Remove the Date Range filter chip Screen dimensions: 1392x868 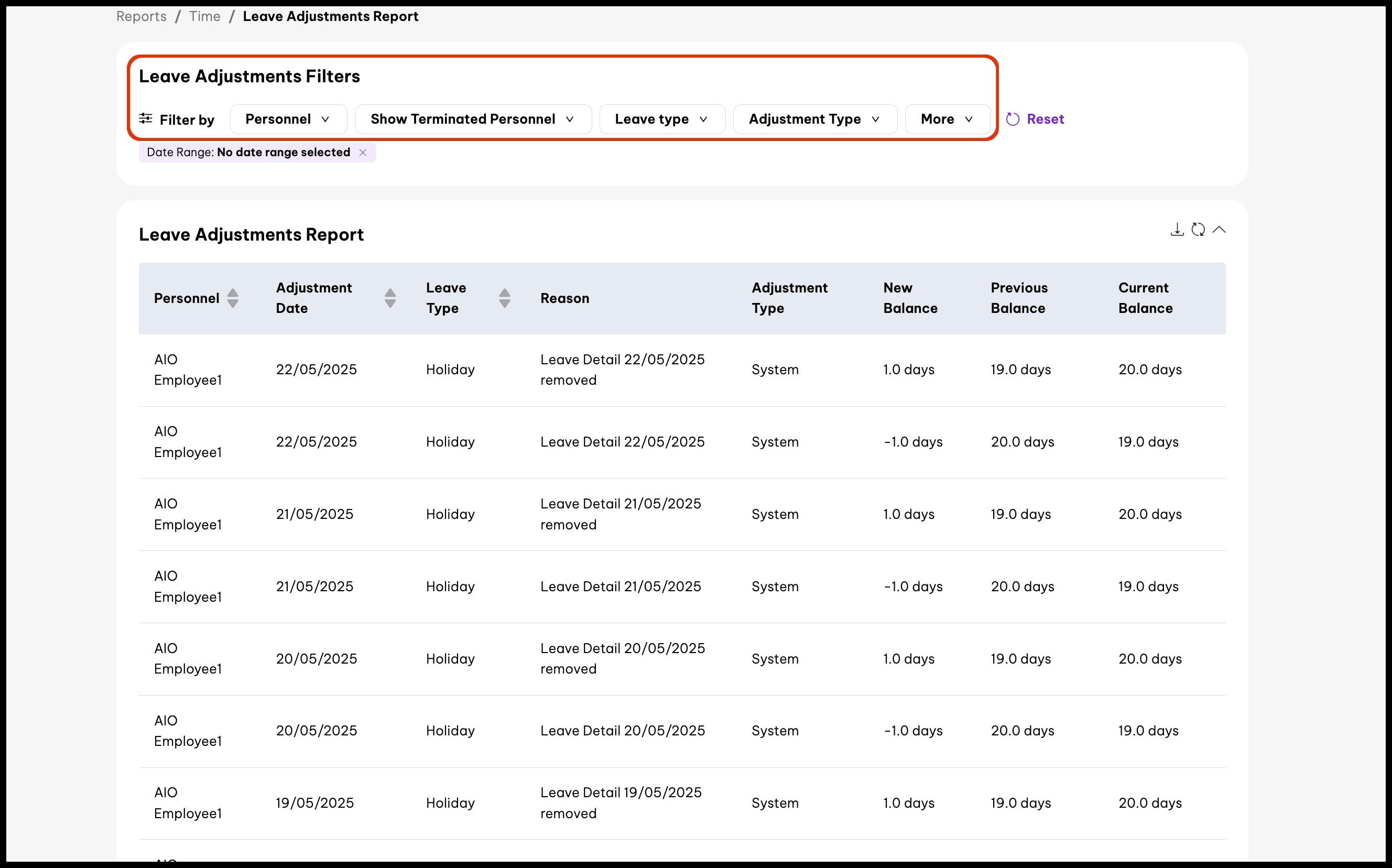click(363, 152)
